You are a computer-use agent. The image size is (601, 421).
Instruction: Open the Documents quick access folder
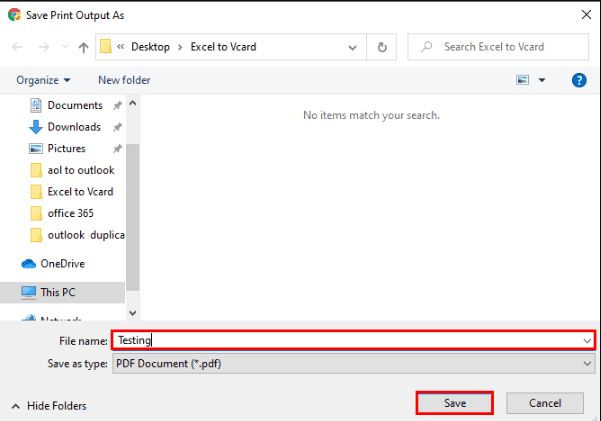pos(74,105)
